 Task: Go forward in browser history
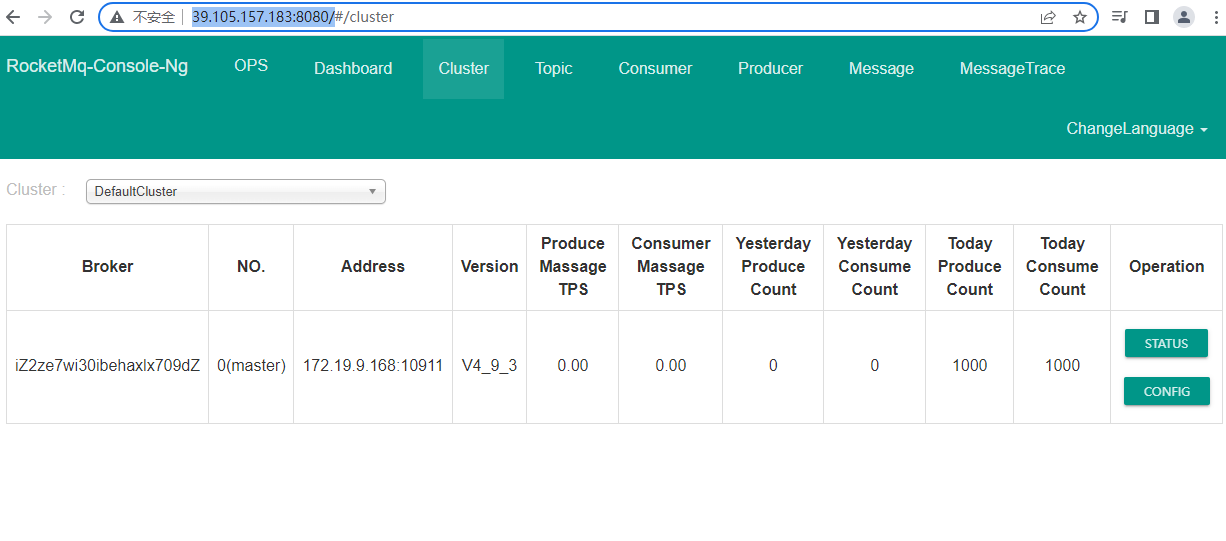pyautogui.click(x=45, y=17)
